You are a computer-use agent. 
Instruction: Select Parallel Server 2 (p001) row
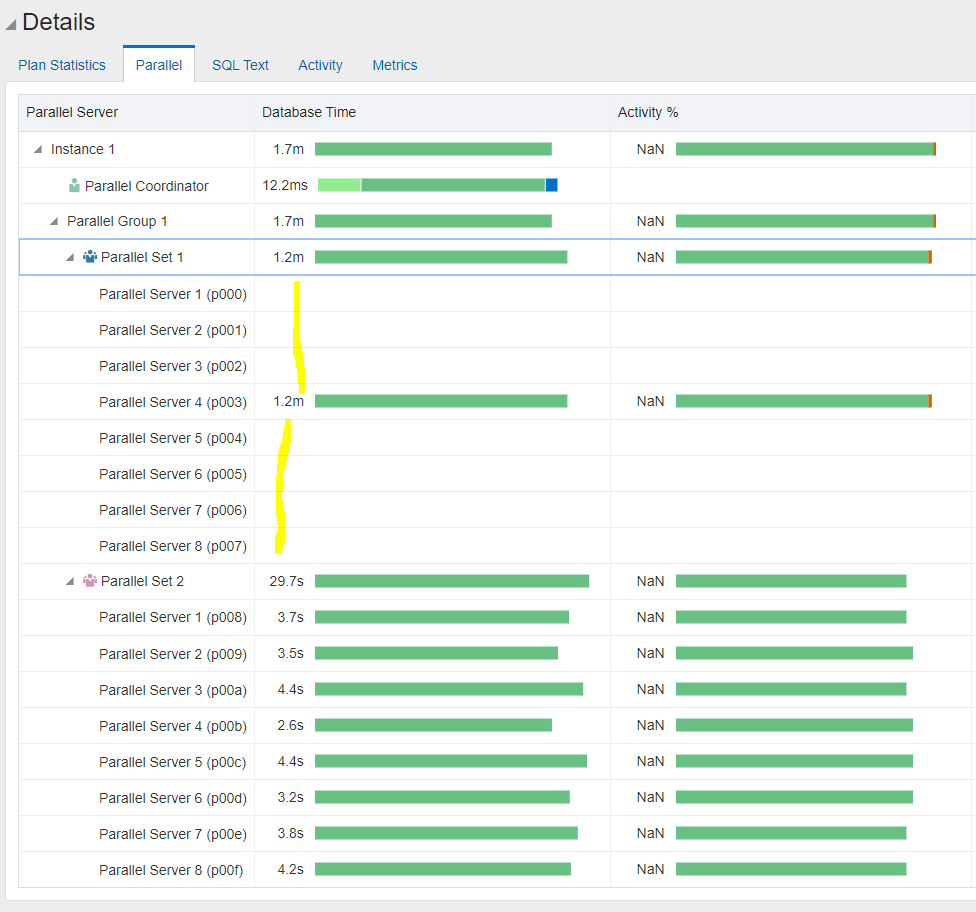497,330
